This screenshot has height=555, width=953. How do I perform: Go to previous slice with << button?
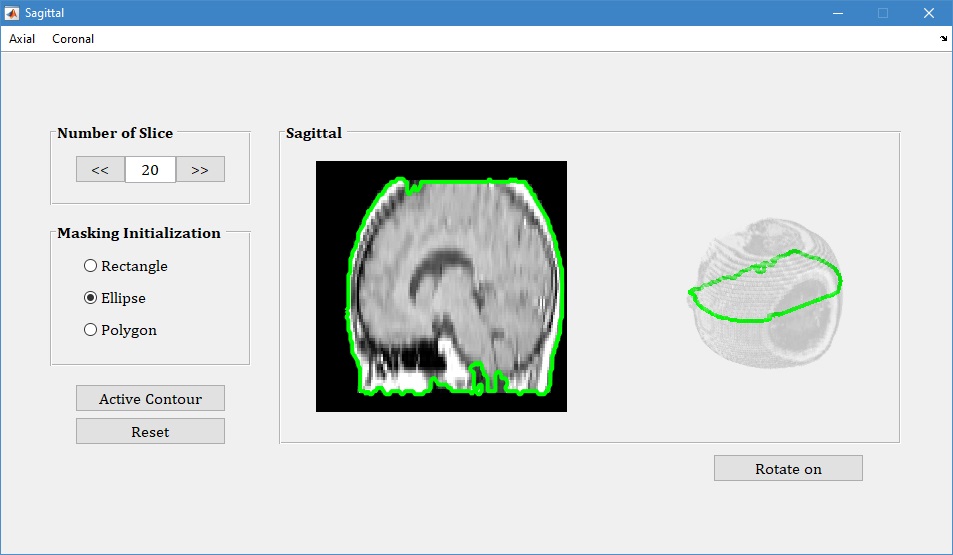(100, 170)
